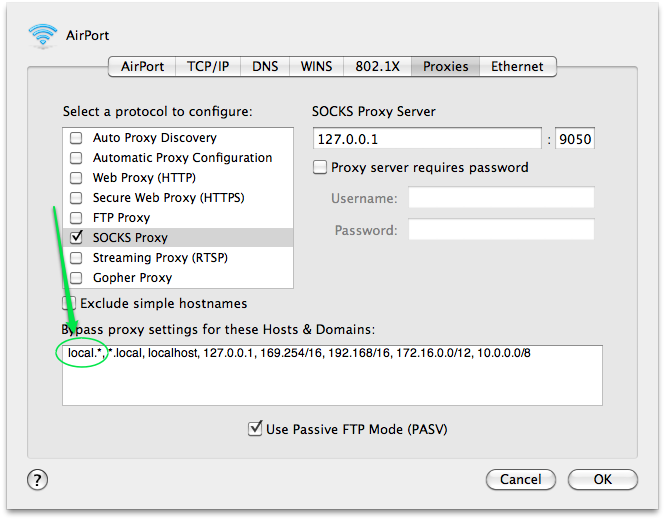The image size is (665, 520).
Task: Switch to the AirPort tab
Action: click(x=142, y=67)
